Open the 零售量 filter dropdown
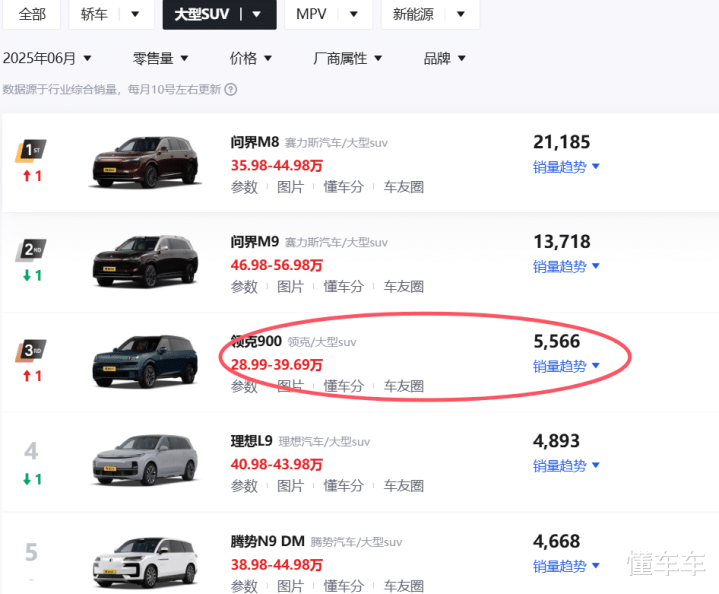 click(160, 58)
